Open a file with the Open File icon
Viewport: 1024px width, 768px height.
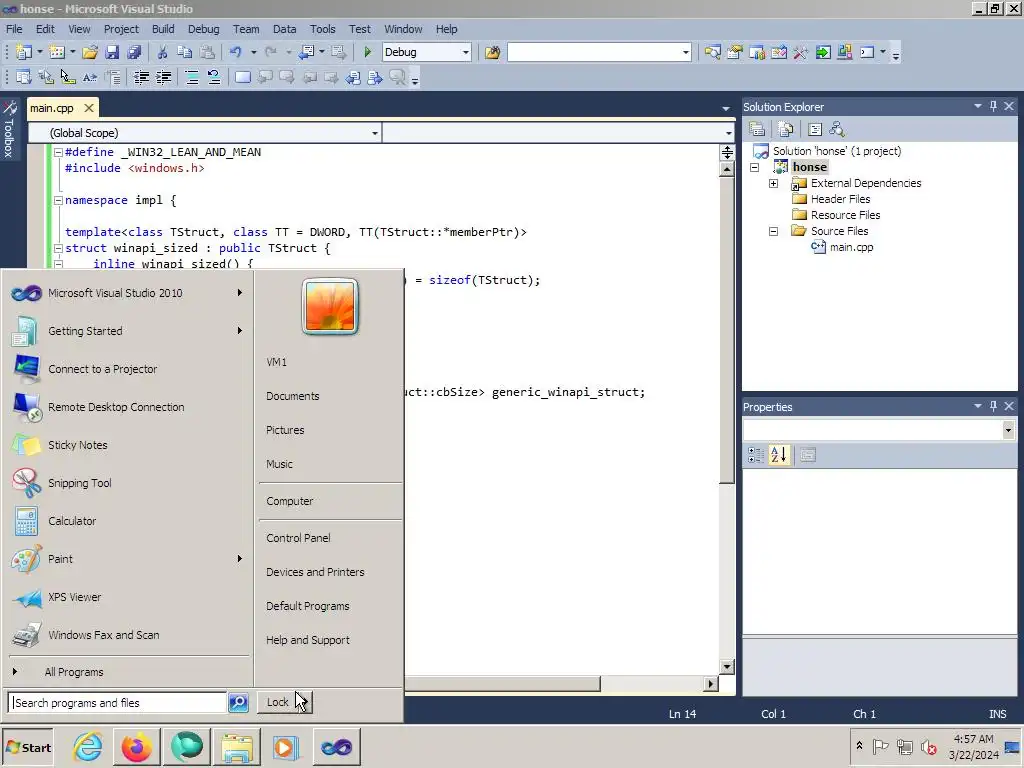click(x=90, y=52)
